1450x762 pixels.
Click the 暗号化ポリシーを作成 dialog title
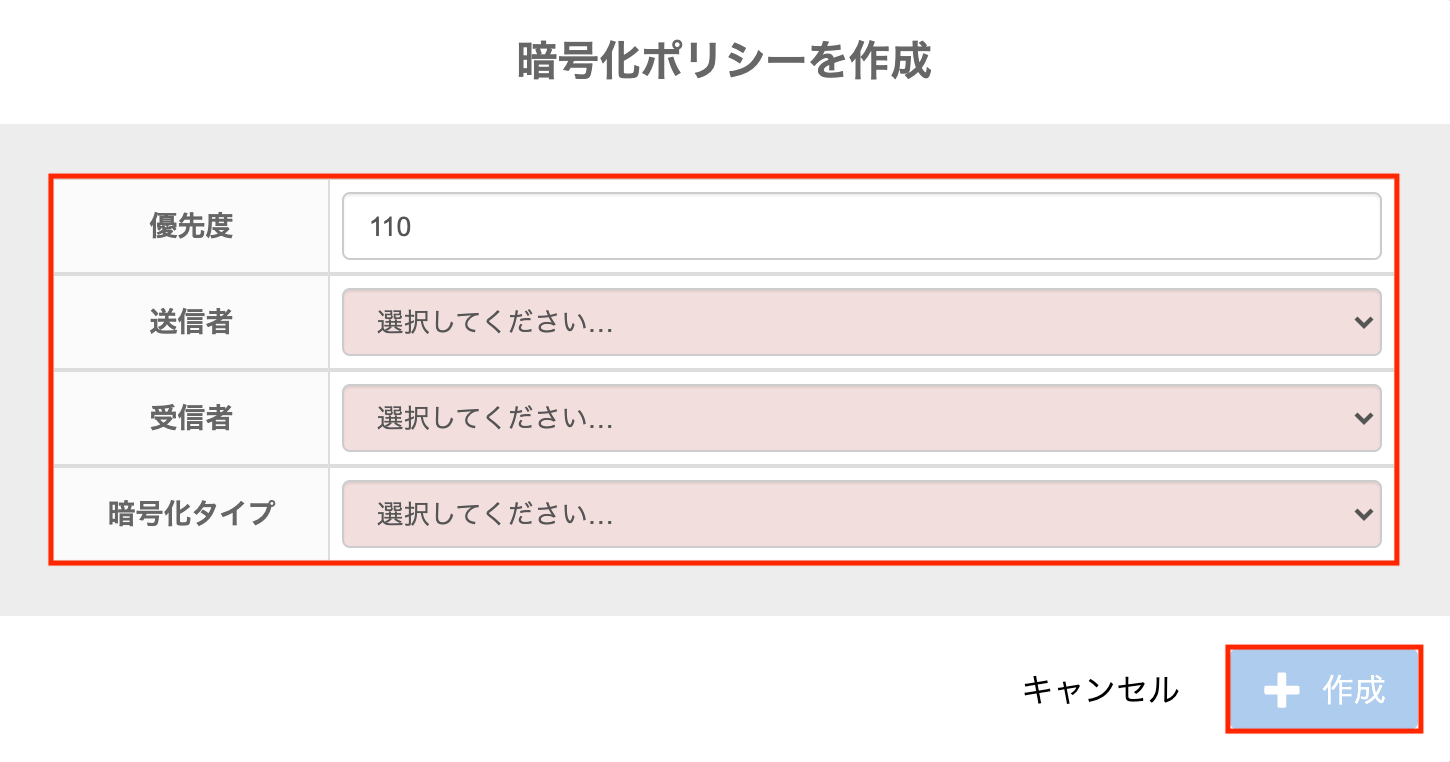(724, 62)
